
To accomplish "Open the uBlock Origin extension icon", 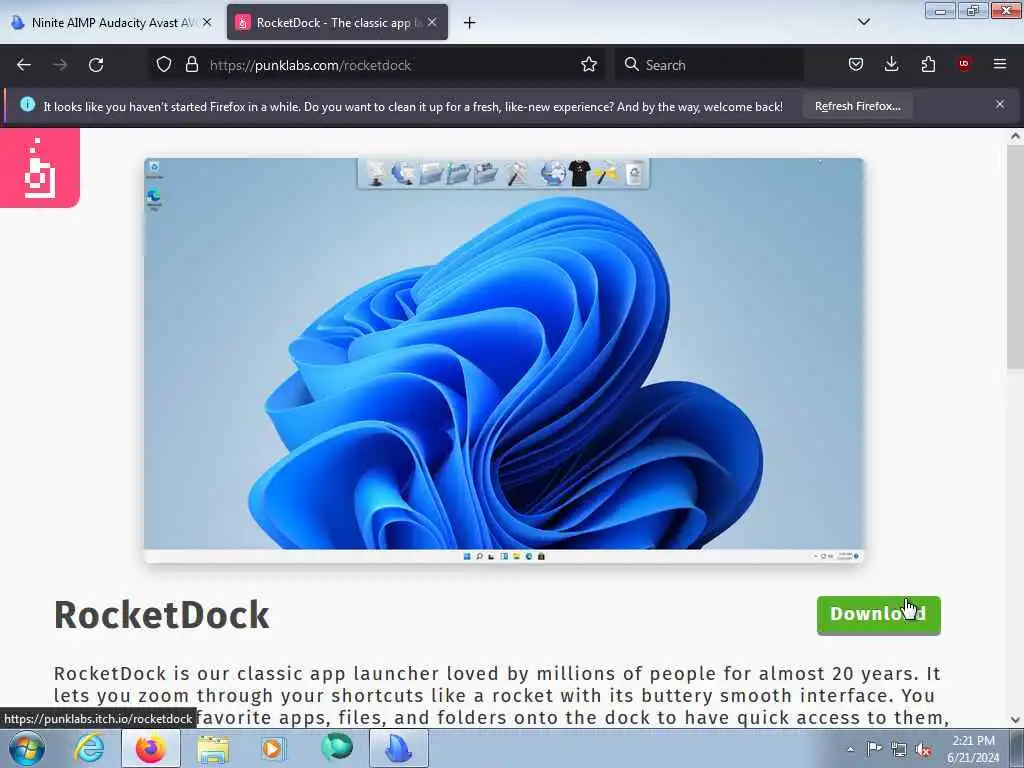I will [x=964, y=64].
